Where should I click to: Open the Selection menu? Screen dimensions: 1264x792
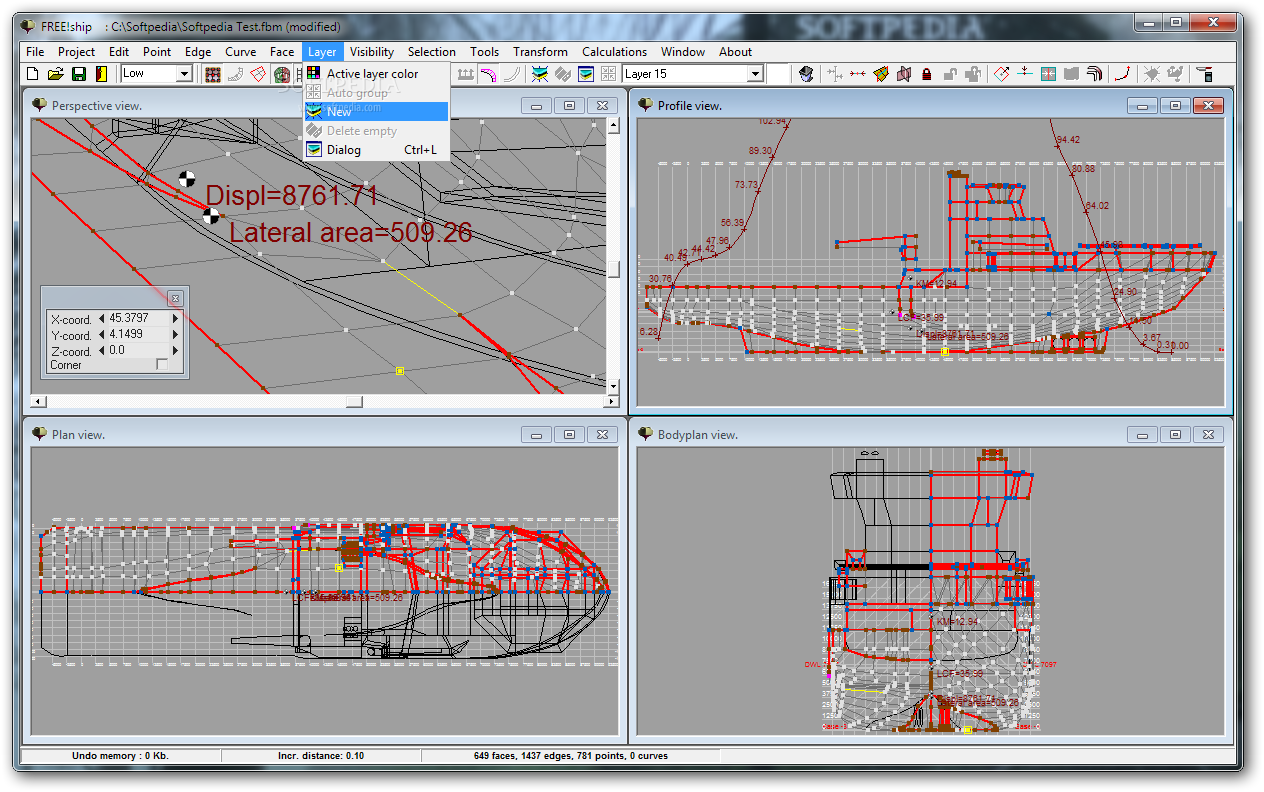tap(432, 52)
